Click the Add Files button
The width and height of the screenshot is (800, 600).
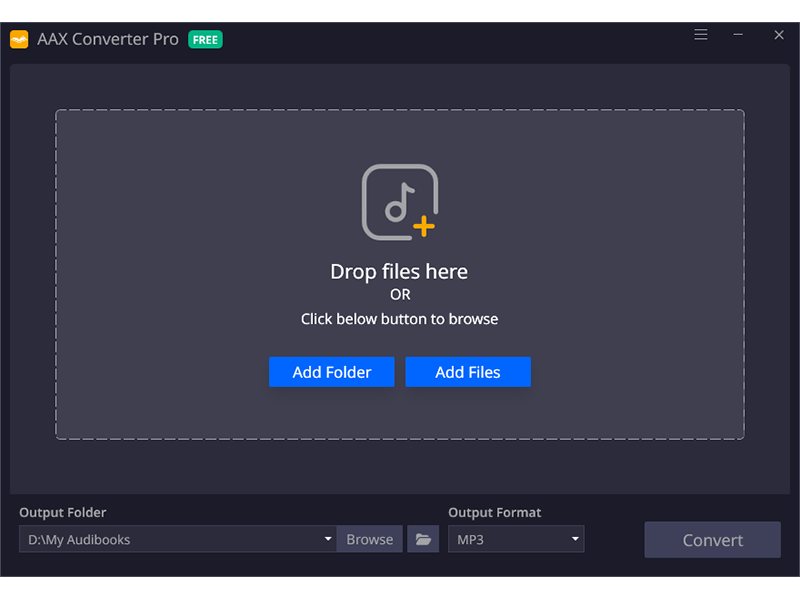click(468, 372)
